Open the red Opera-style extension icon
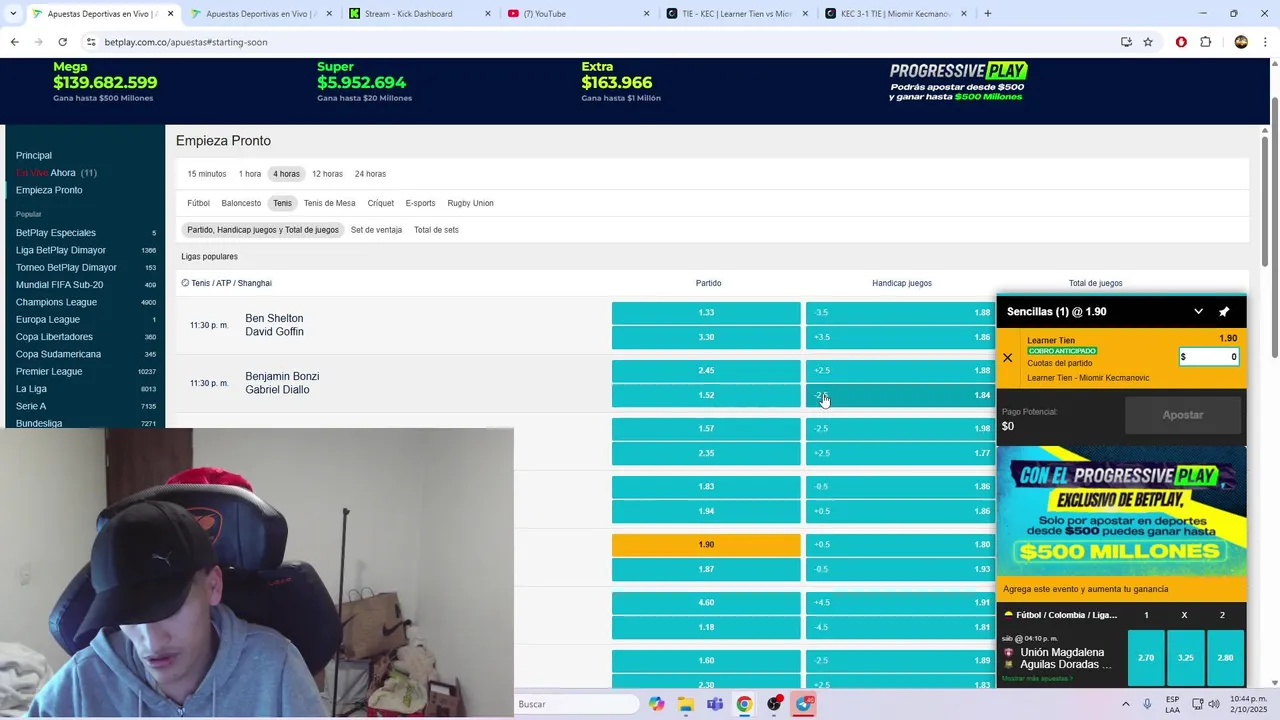1280x720 pixels. 1181,42
